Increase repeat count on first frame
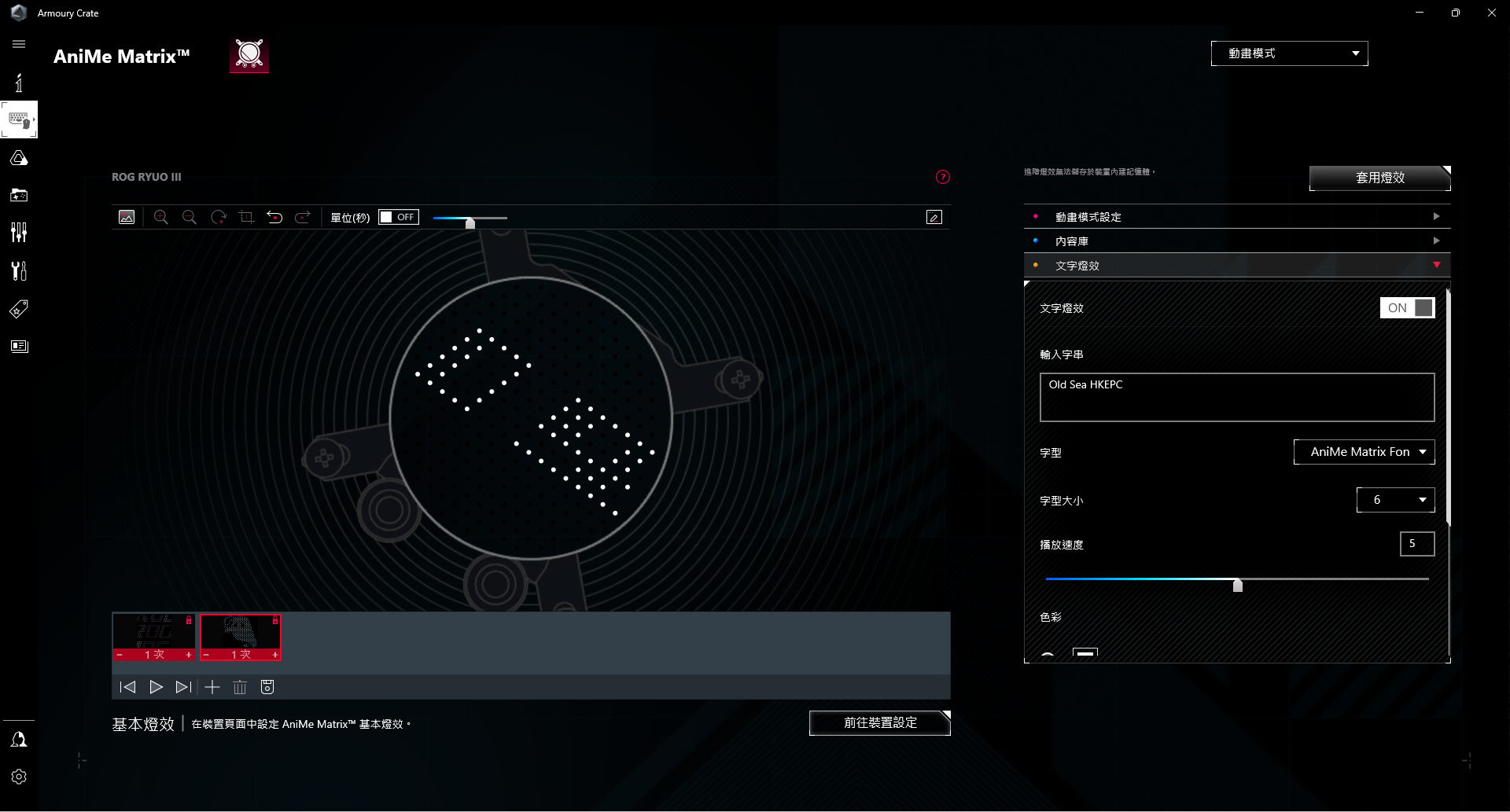This screenshot has height=812, width=1510. [x=189, y=655]
